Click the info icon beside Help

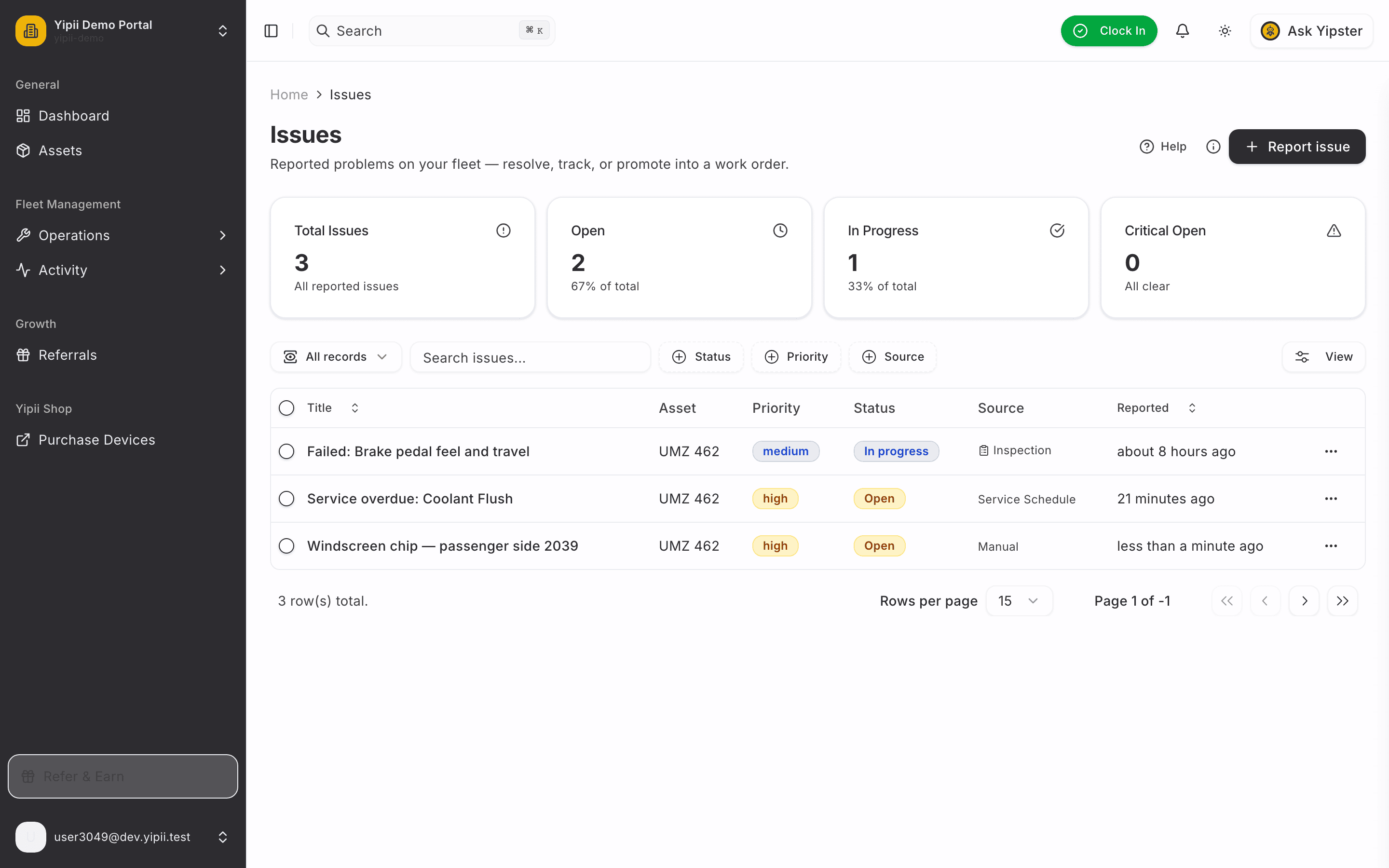pyautogui.click(x=1213, y=147)
